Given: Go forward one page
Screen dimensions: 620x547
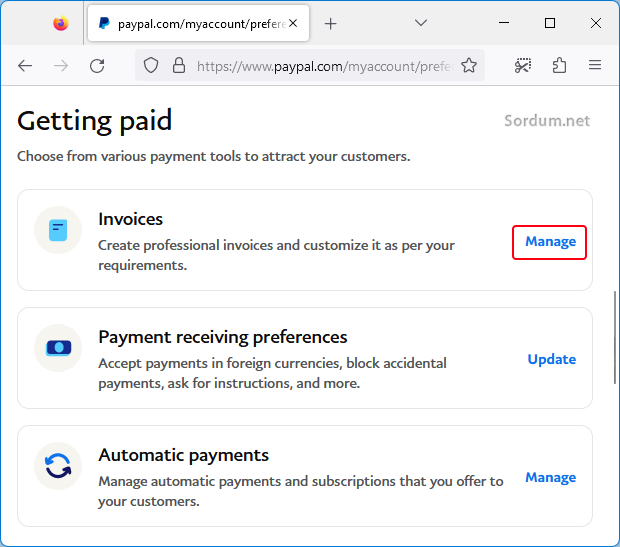Looking at the screenshot, I should point(60,66).
